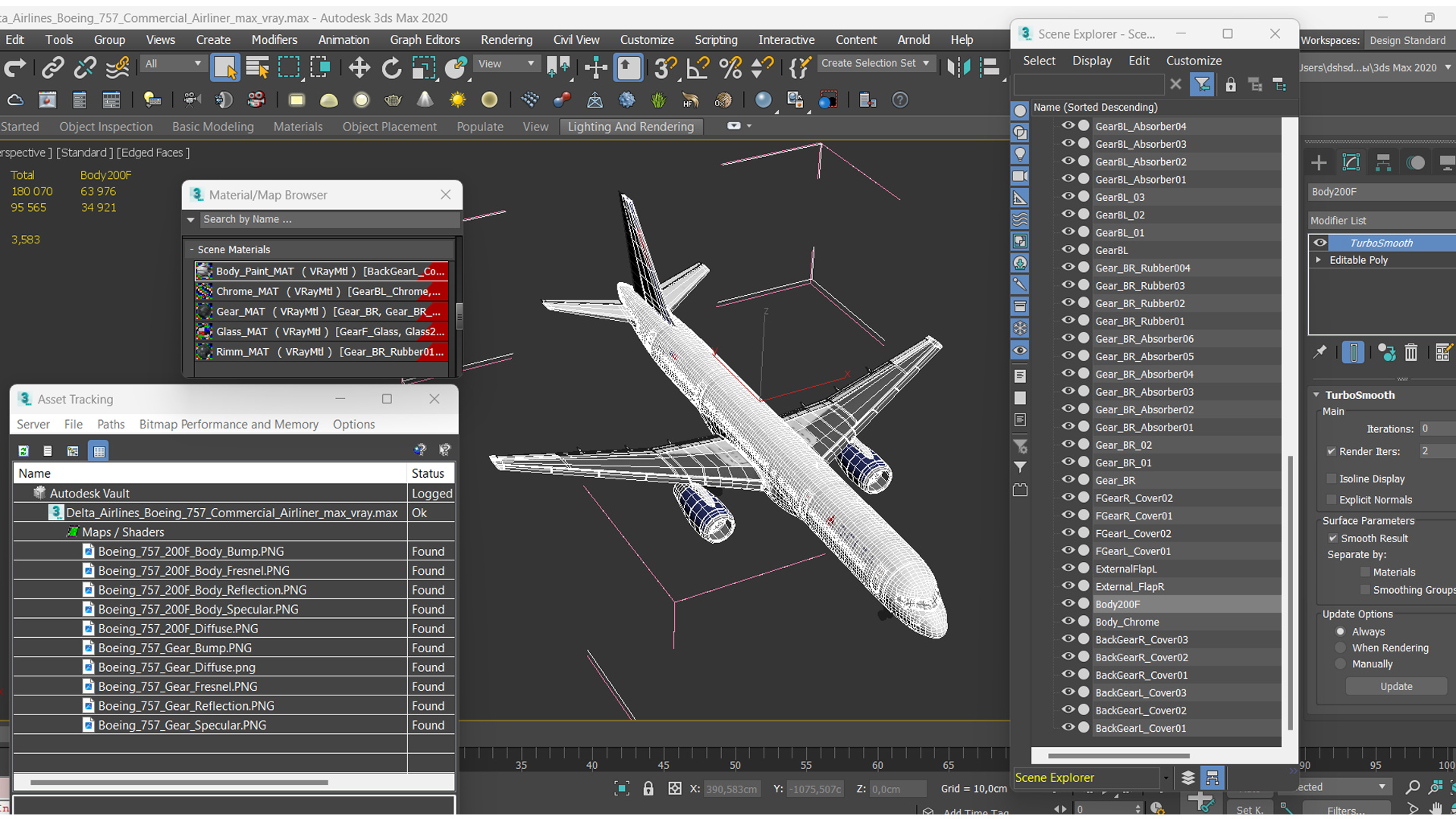Toggle visibility of Body_Chrome
Viewport: 1456px width, 819px height.
1068,621
